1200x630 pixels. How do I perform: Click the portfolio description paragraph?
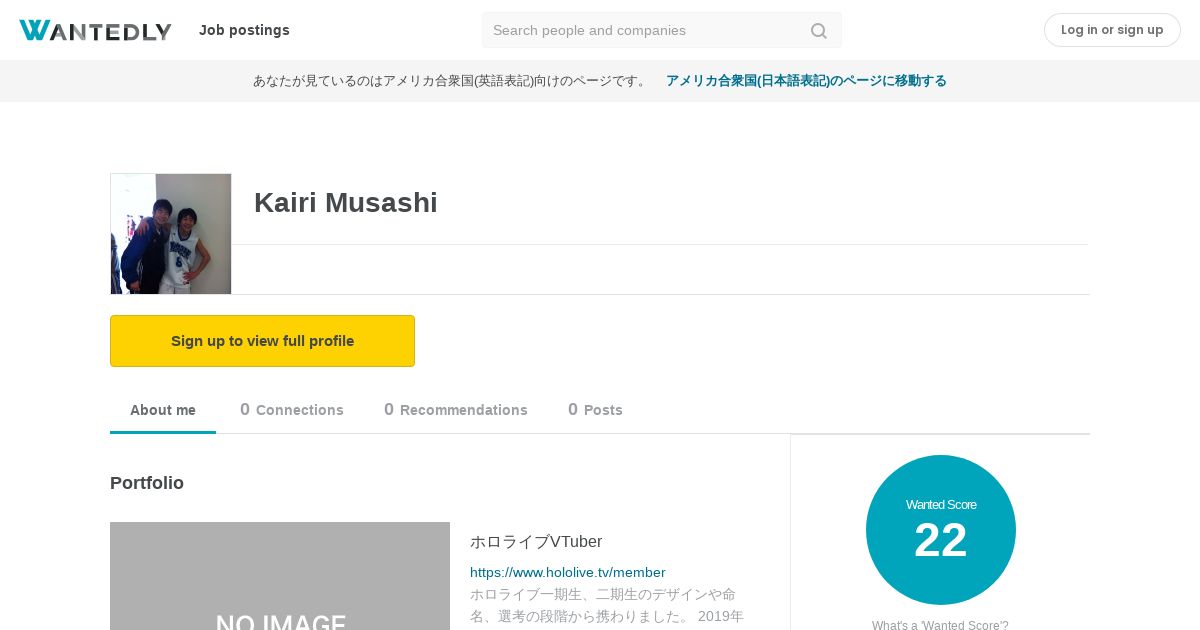click(607, 605)
